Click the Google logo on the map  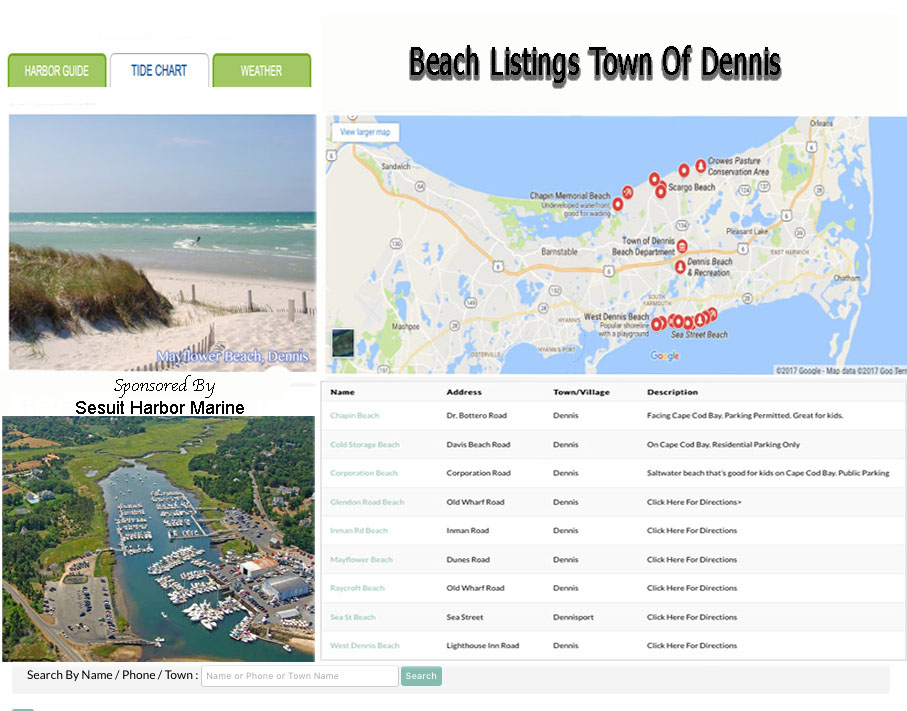pyautogui.click(x=664, y=356)
